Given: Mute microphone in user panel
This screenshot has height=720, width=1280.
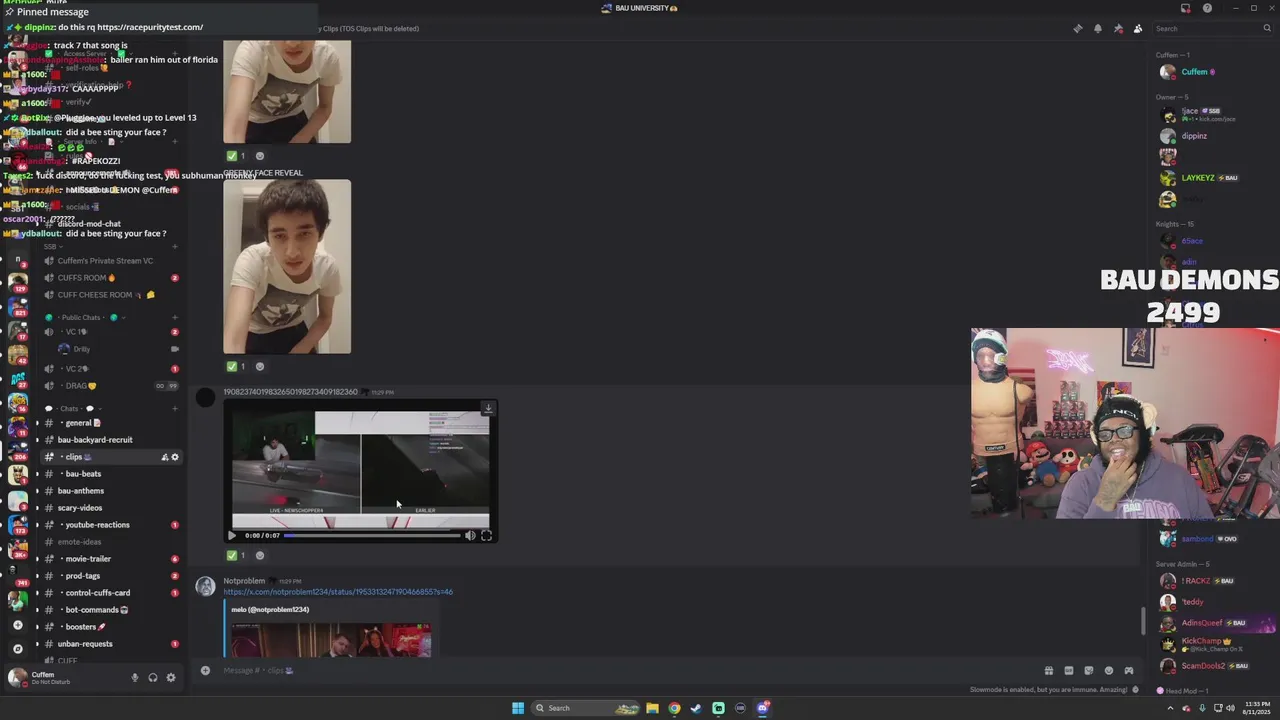Looking at the screenshot, I should (135, 677).
